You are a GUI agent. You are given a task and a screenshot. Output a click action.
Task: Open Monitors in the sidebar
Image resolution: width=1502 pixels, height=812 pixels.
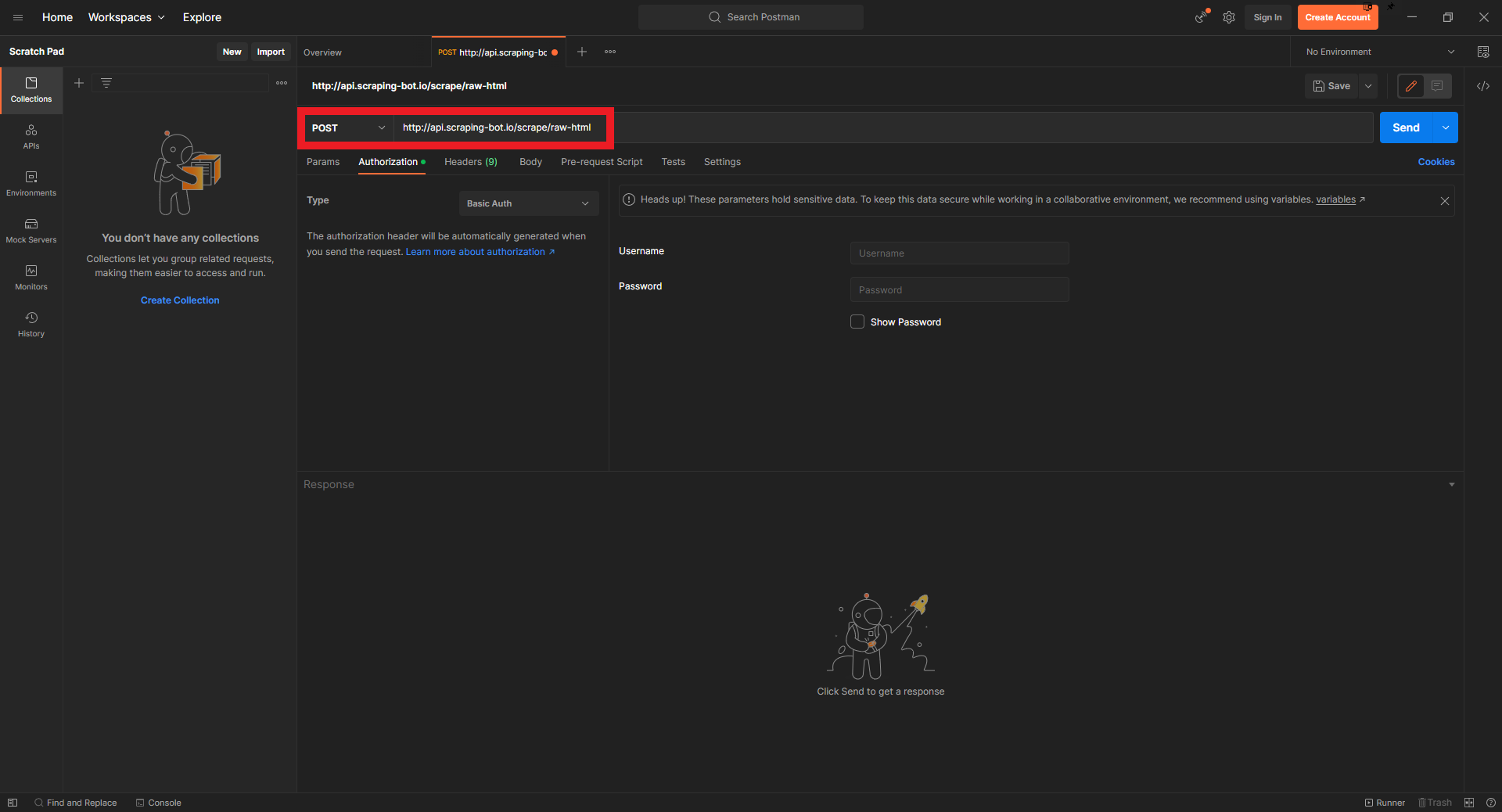tap(31, 278)
